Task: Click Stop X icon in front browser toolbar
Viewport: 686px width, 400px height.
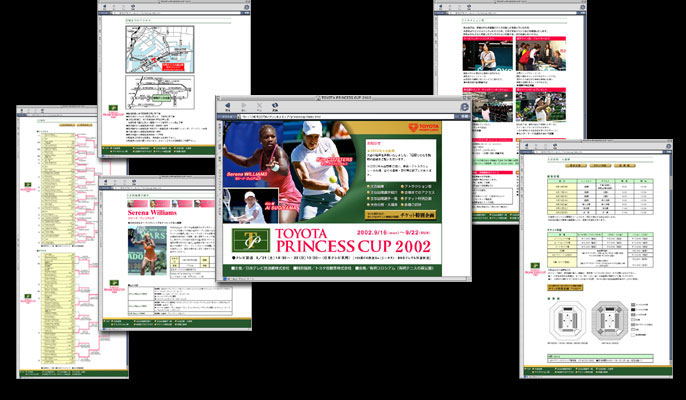Action: tap(259, 106)
